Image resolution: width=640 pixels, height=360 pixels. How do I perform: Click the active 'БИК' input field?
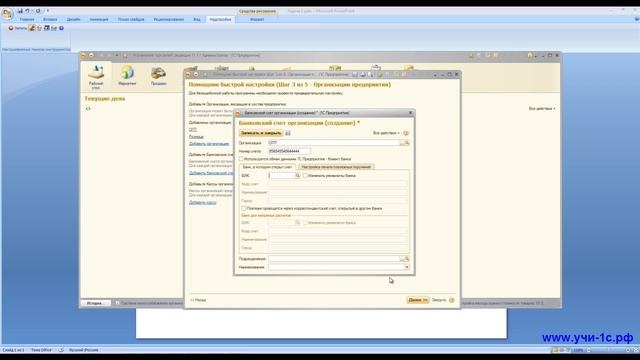[x=282, y=176]
